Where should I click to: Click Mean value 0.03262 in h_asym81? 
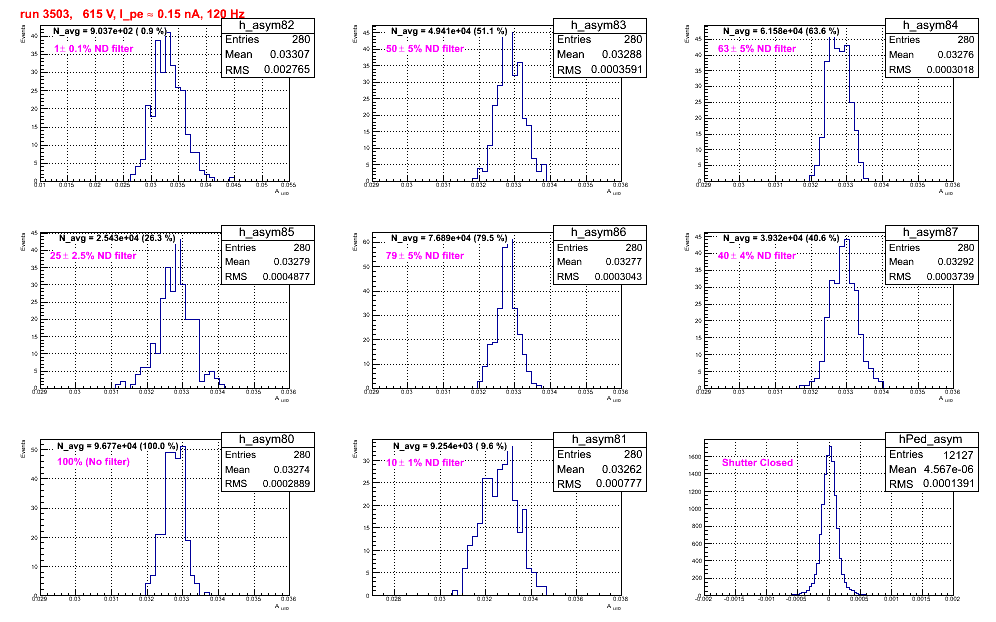pyautogui.click(x=622, y=470)
